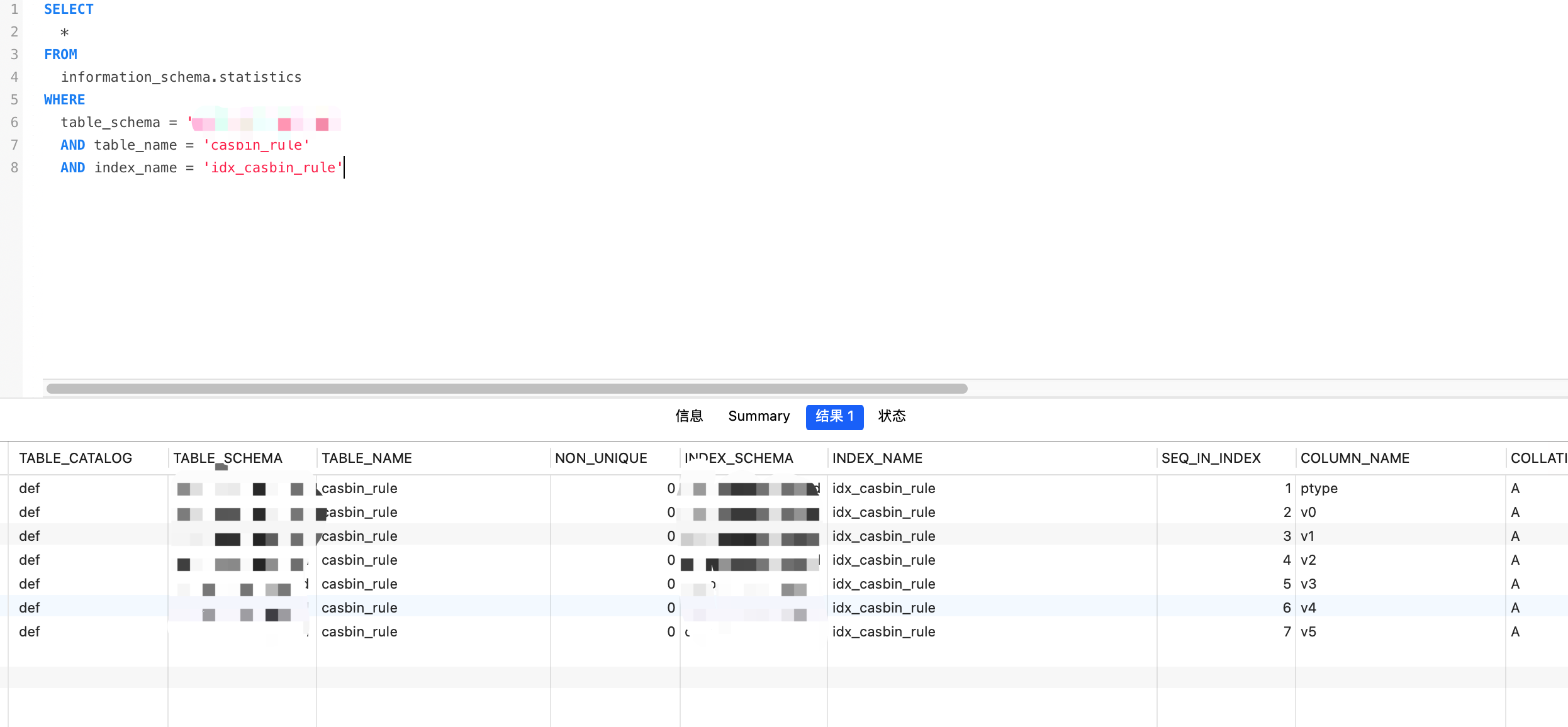Click the TABLE_NAME column header
This screenshot has width=1568, height=727.
point(367,458)
